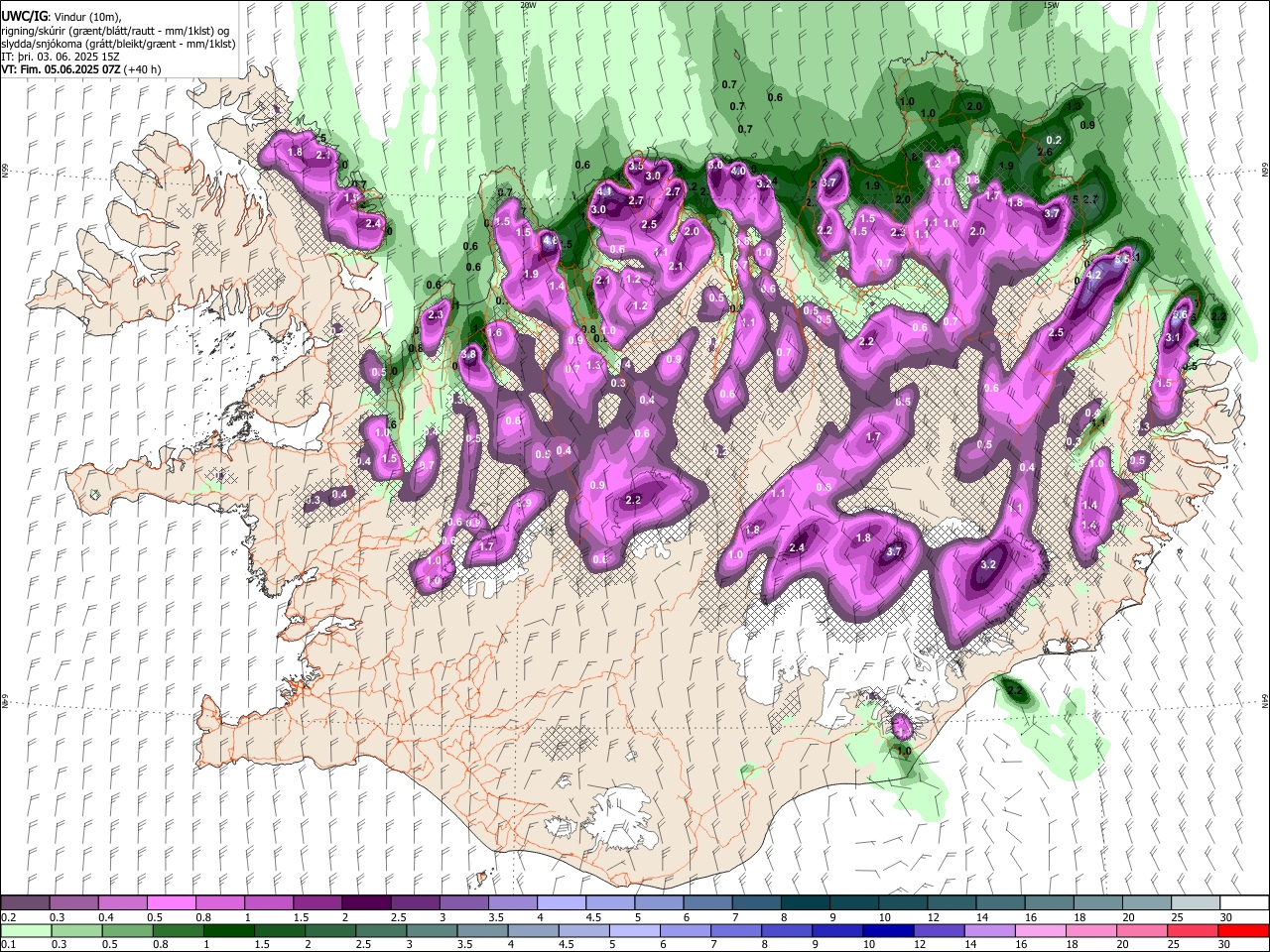This screenshot has width=1270, height=952.
Task: Click the bright pink 0.5–0.8 snow swatch
Action: coord(171,902)
